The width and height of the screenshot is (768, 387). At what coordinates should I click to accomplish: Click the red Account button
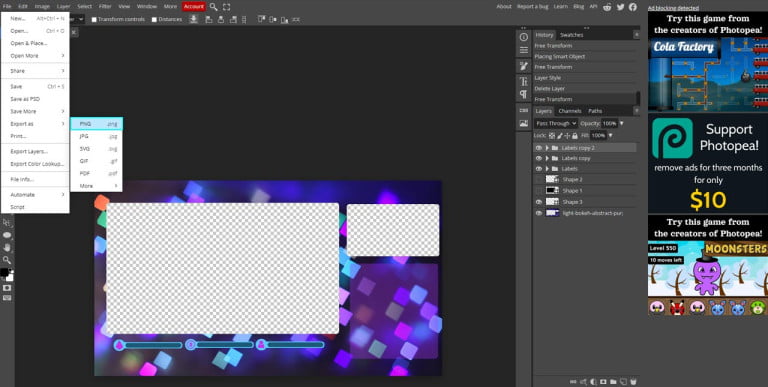click(x=193, y=6)
